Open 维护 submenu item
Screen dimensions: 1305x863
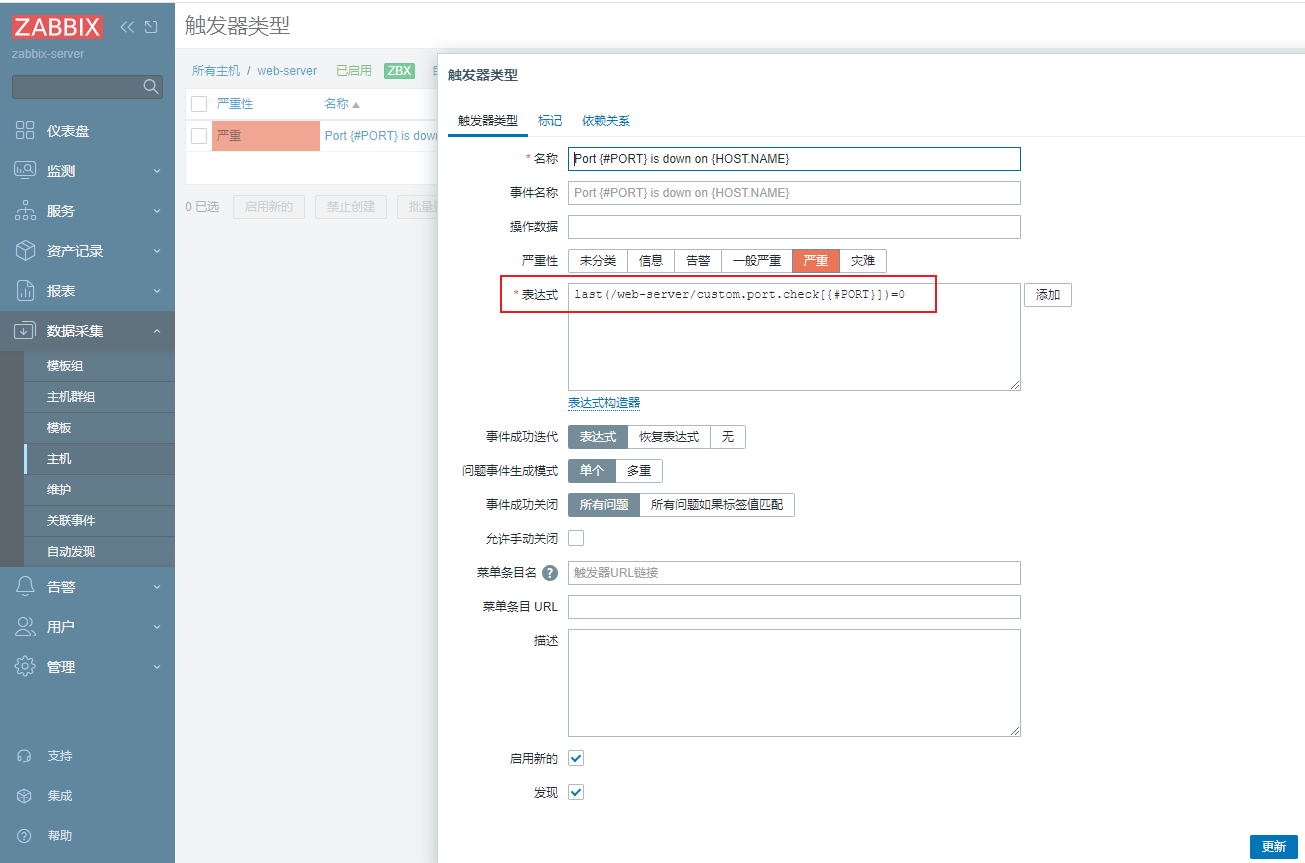pyautogui.click(x=99, y=490)
